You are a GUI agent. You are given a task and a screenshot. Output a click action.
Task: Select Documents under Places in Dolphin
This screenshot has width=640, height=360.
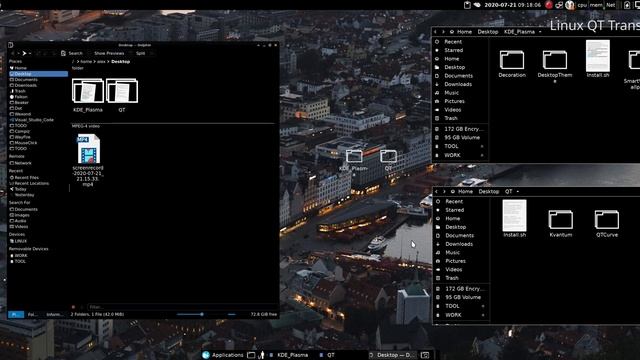(24, 80)
